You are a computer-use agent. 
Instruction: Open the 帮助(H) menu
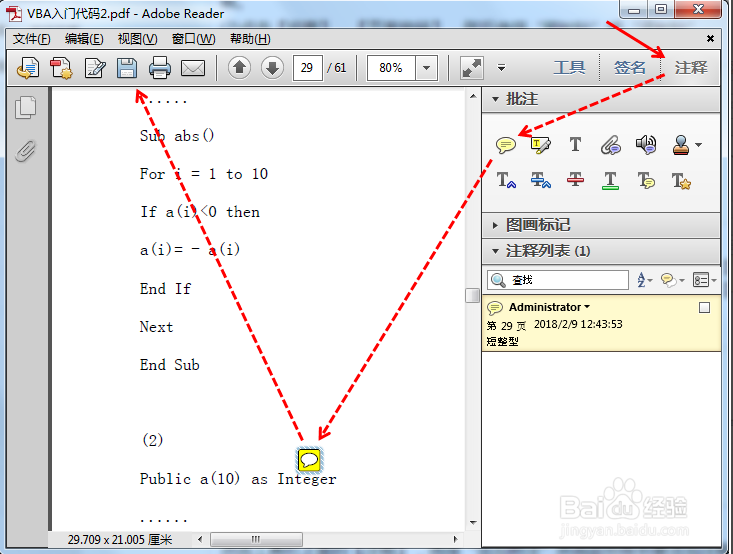[x=250, y=39]
